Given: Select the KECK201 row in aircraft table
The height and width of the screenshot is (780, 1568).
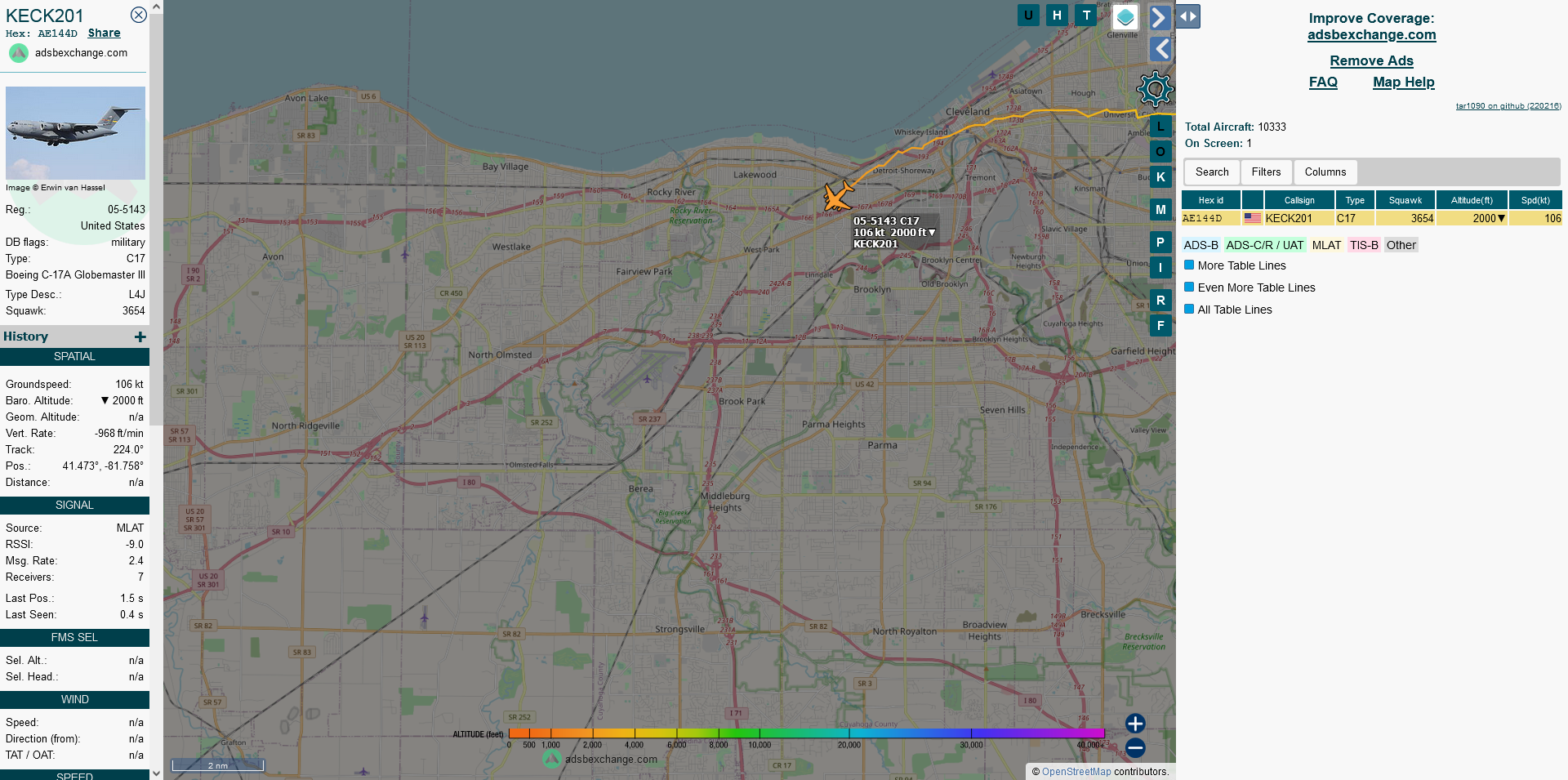Looking at the screenshot, I should pyautogui.click(x=1371, y=218).
